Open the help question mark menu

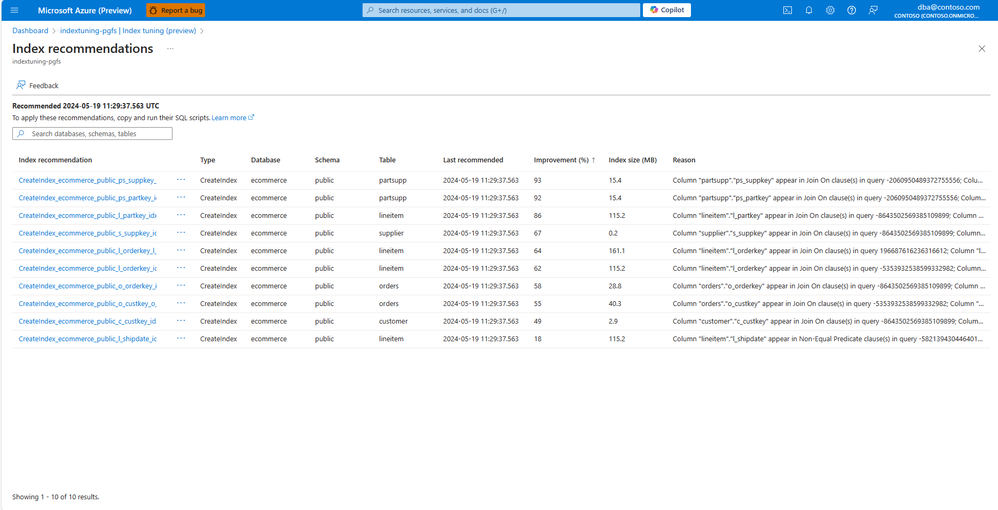point(852,10)
